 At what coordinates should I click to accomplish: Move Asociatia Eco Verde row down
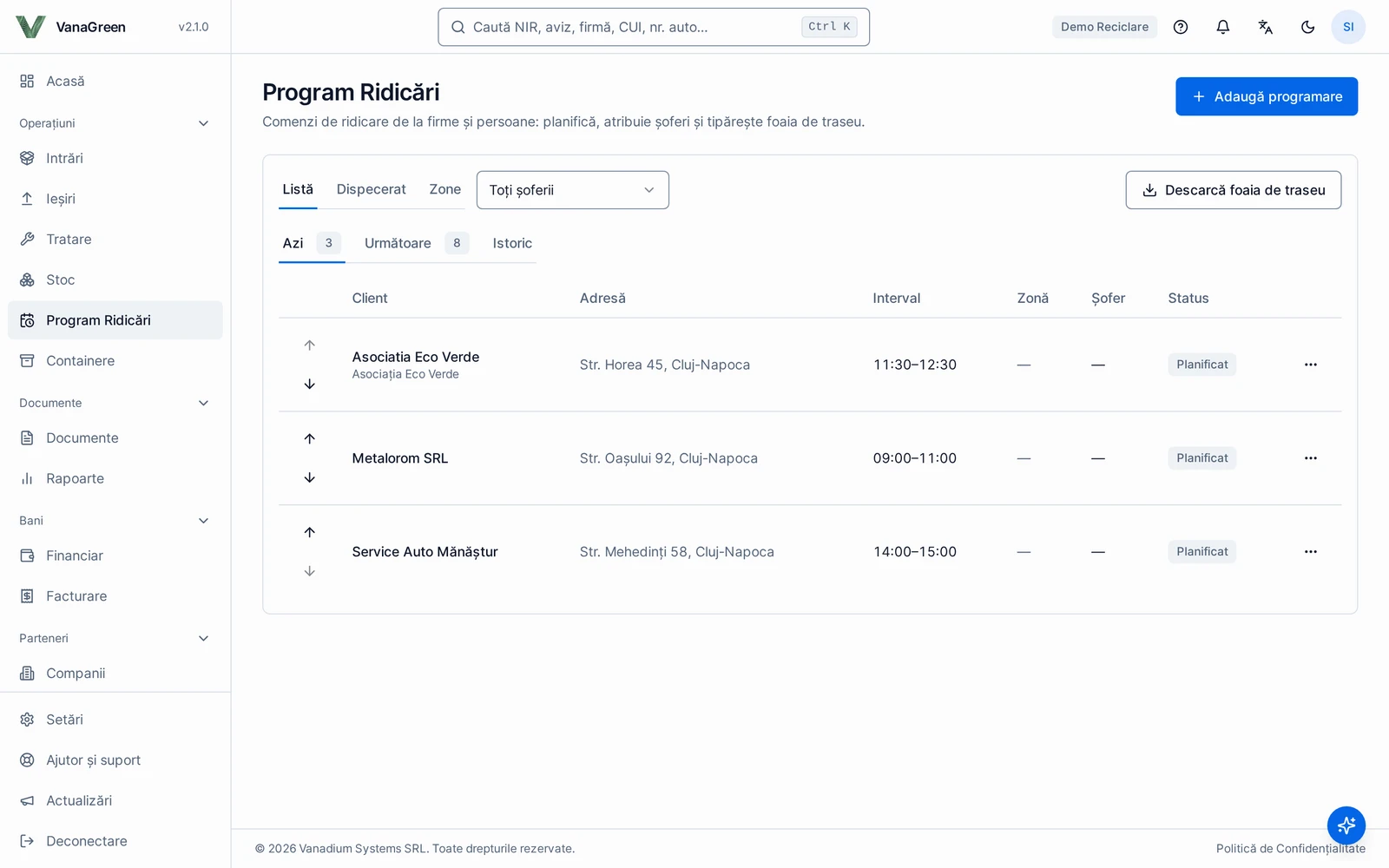[310, 384]
